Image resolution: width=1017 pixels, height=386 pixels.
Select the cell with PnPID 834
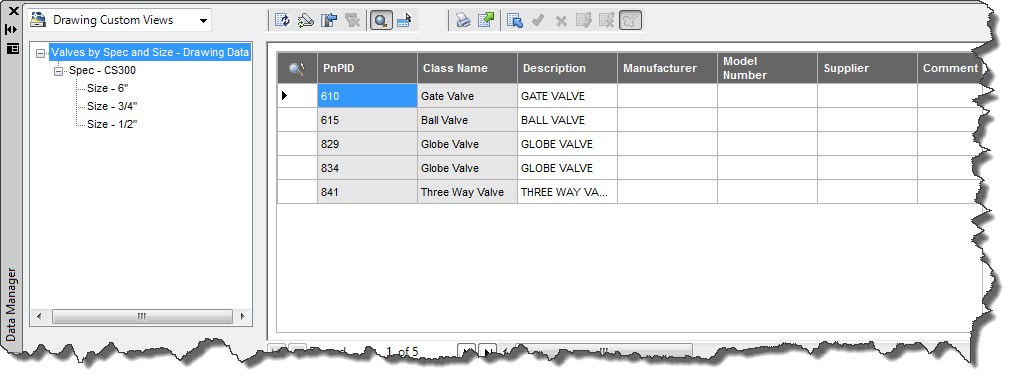pyautogui.click(x=367, y=168)
